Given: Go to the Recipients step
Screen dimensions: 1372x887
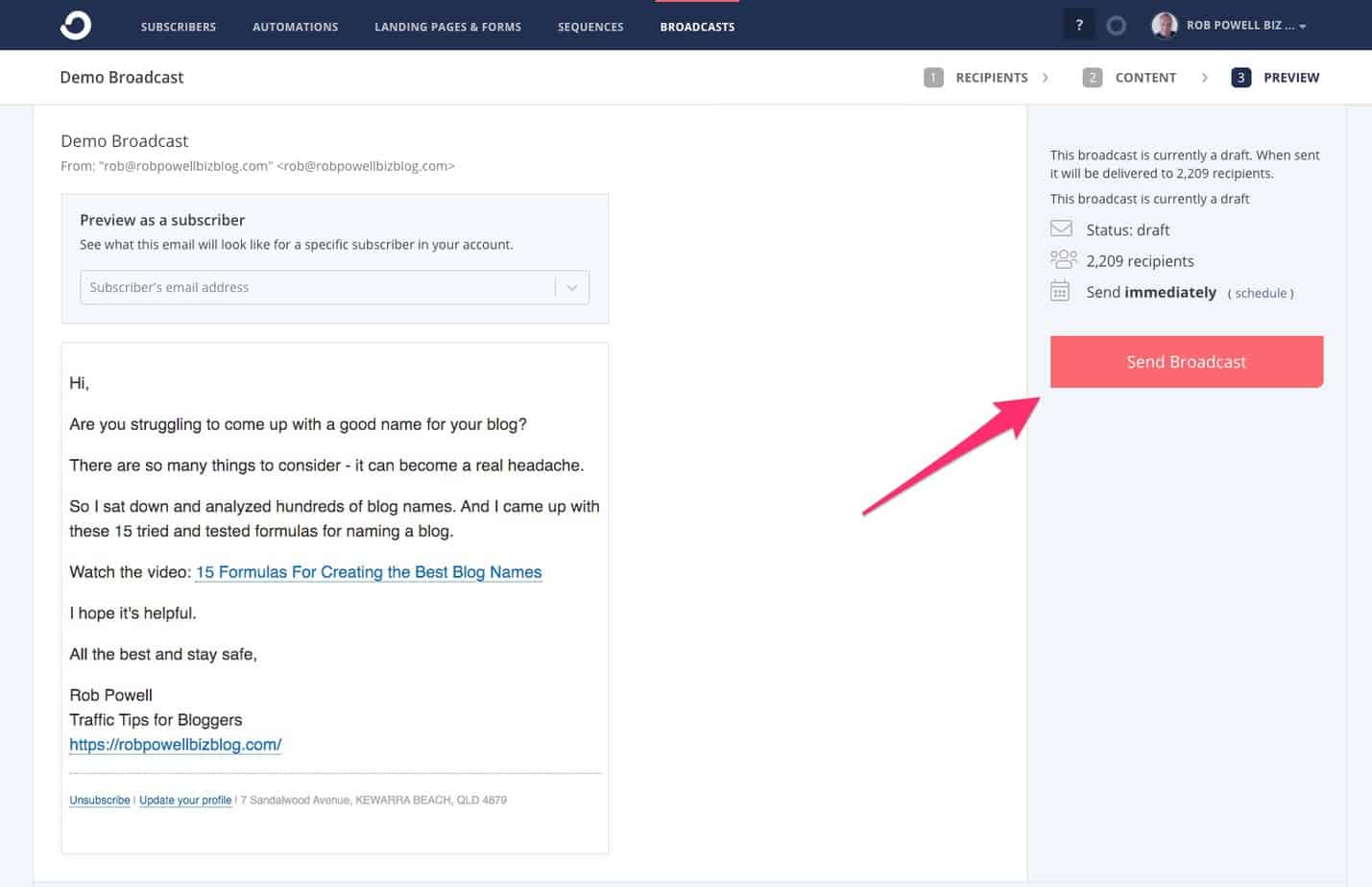Looking at the screenshot, I should click(x=992, y=78).
